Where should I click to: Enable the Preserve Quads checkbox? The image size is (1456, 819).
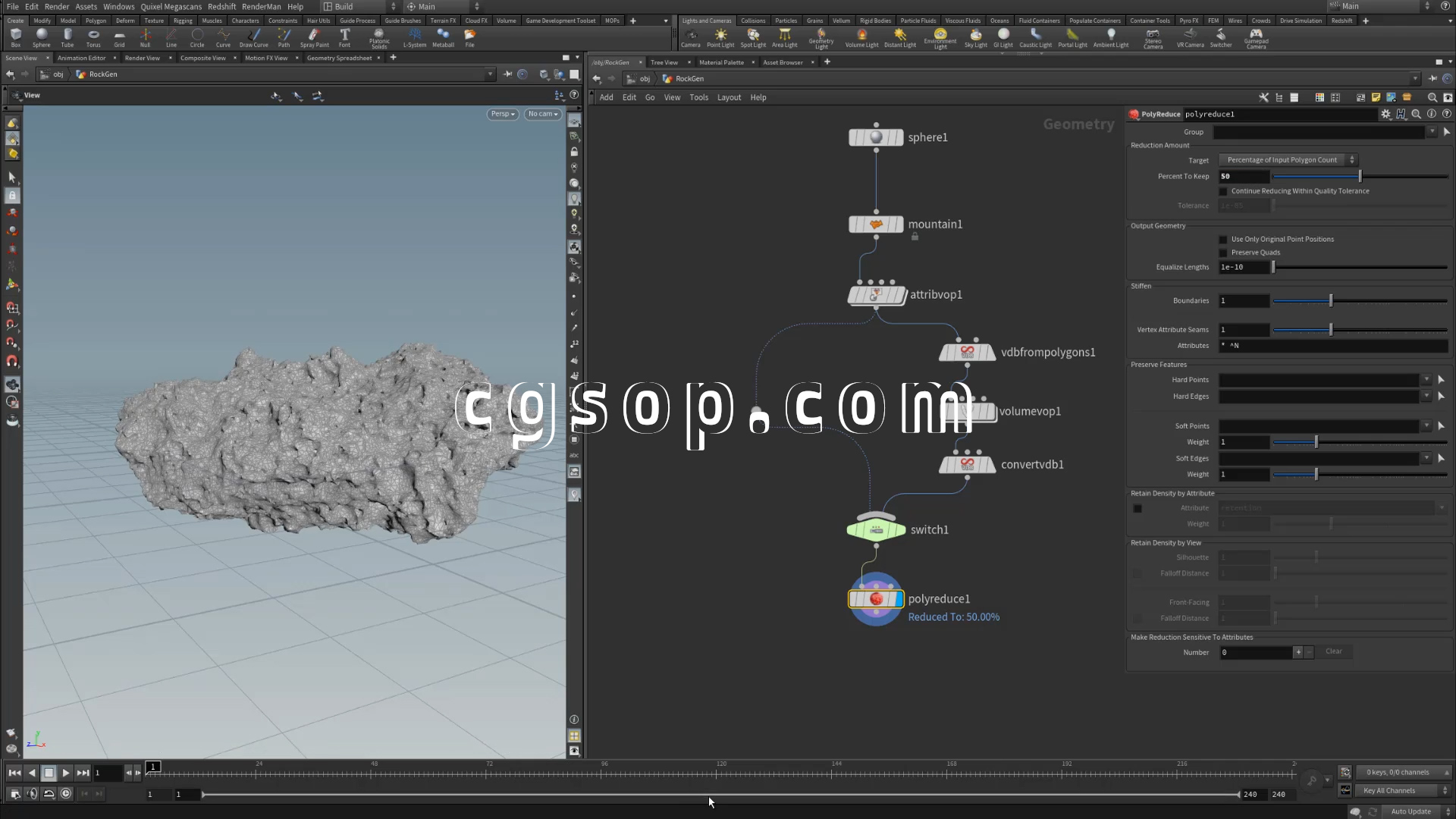pyautogui.click(x=1223, y=253)
